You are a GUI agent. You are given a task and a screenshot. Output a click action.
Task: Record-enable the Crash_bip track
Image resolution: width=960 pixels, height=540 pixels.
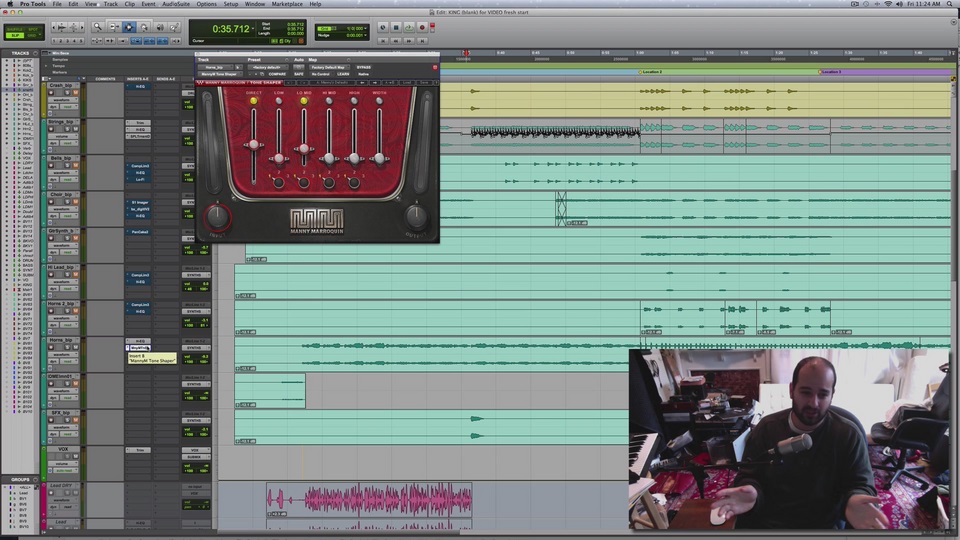pos(51,92)
